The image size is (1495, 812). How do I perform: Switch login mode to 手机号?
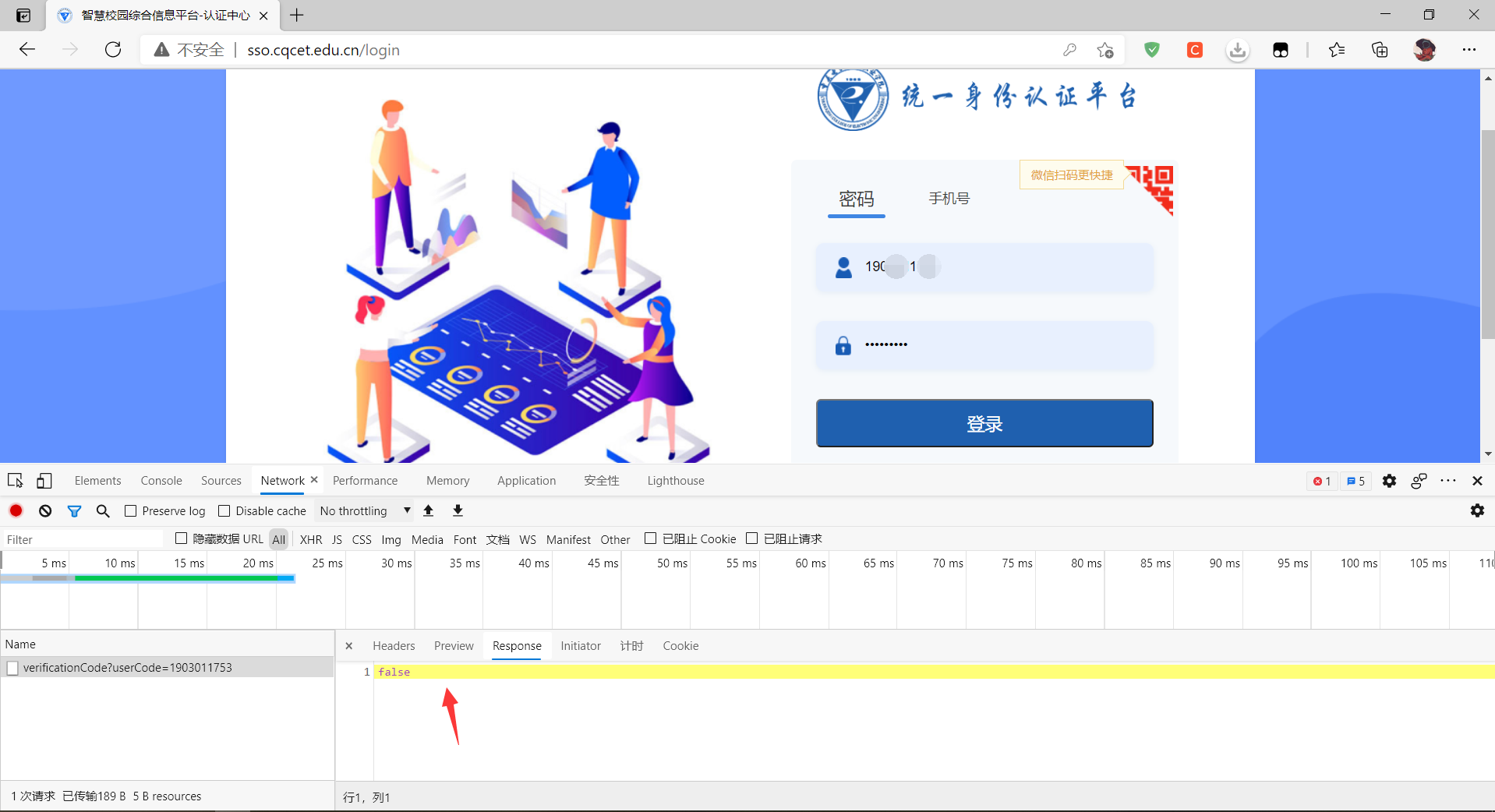tap(949, 199)
